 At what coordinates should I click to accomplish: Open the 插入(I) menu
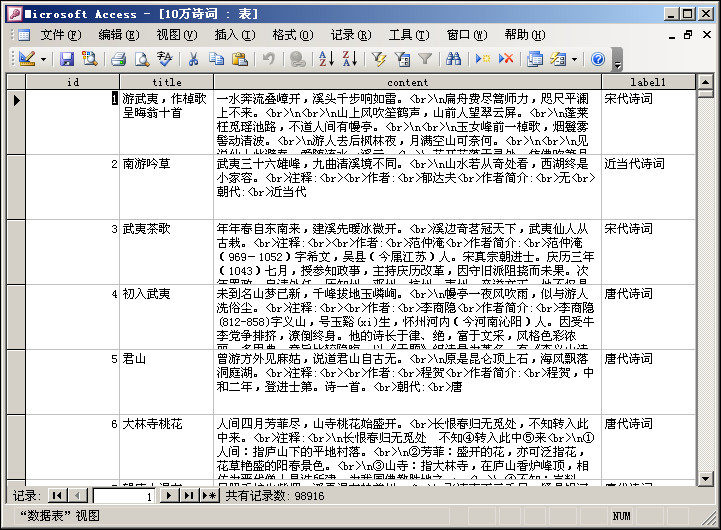[235, 35]
